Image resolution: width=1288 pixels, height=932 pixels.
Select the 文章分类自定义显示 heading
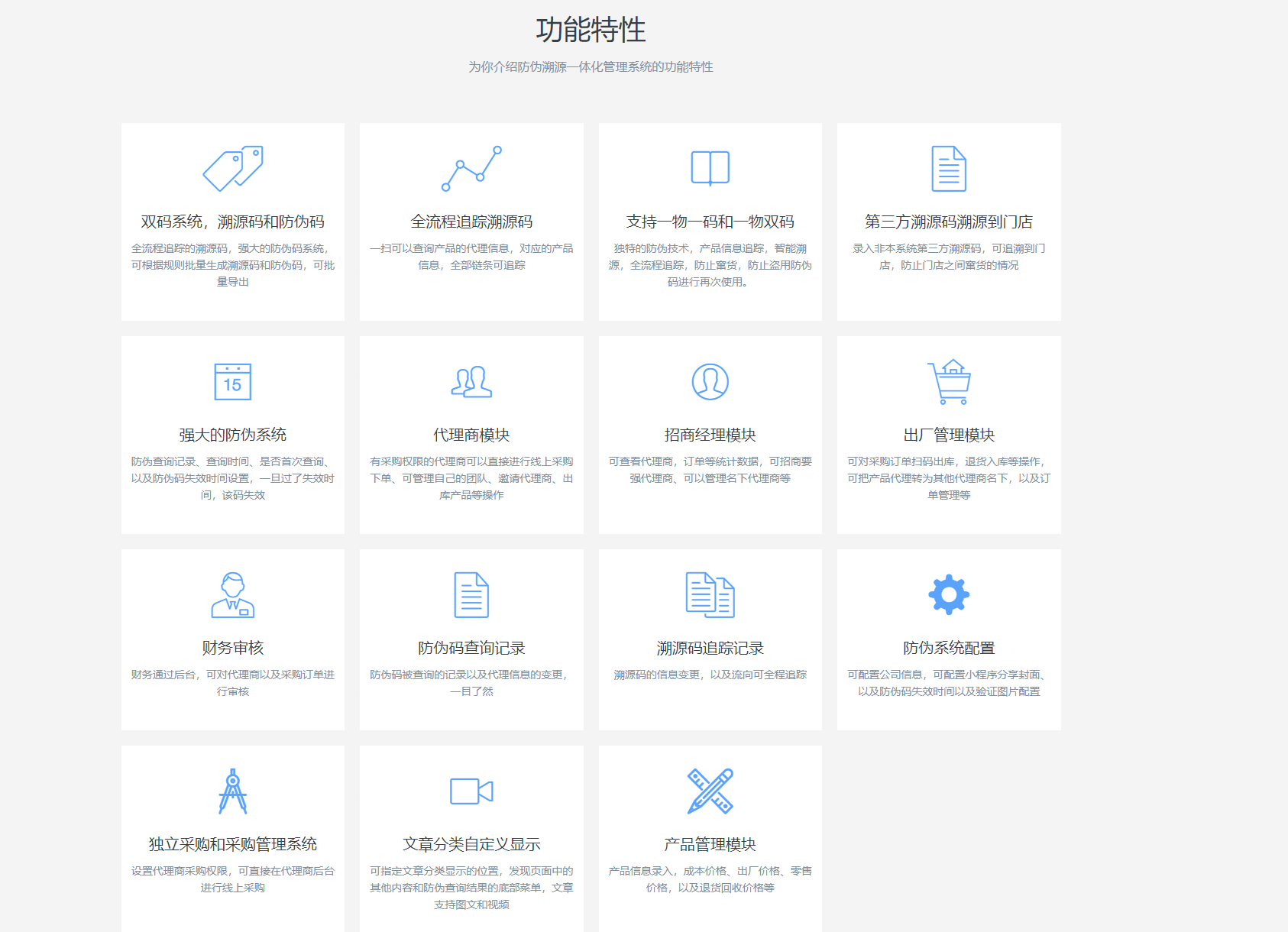pos(471,844)
